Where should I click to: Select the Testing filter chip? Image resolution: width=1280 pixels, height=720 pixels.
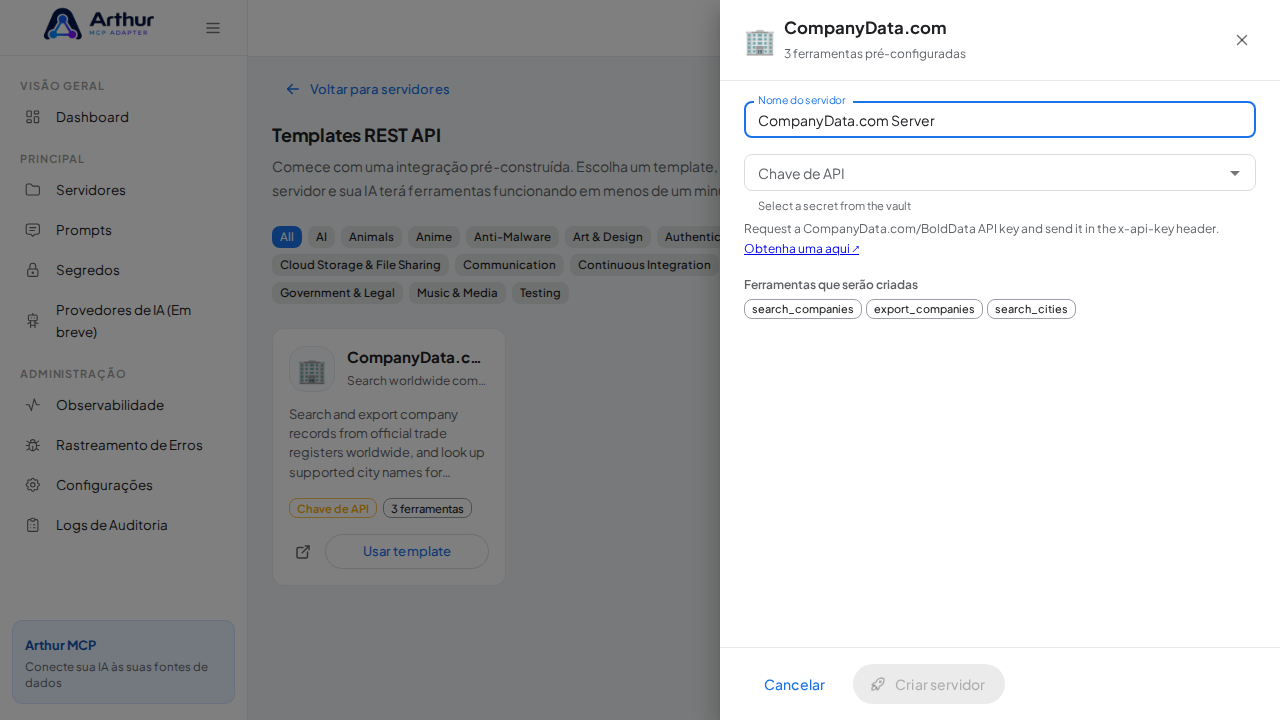click(x=540, y=293)
